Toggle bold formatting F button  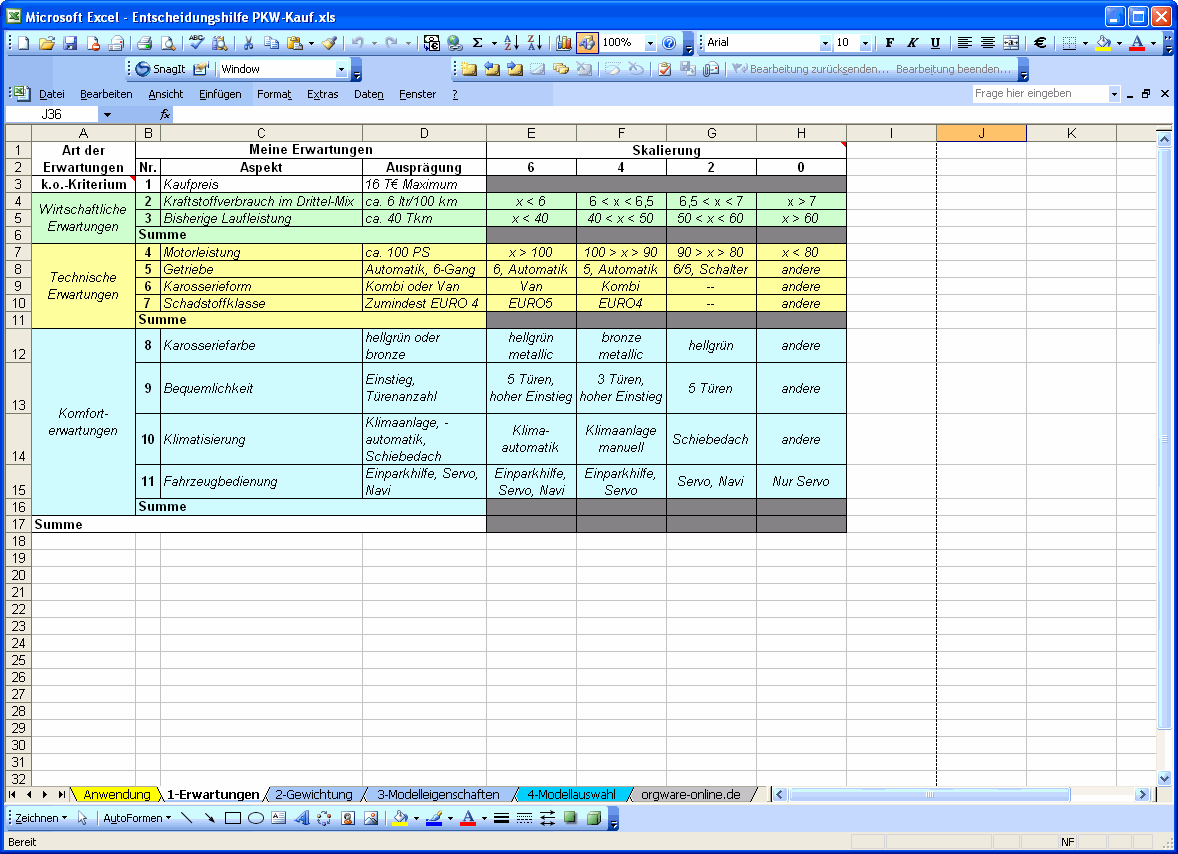coord(890,43)
